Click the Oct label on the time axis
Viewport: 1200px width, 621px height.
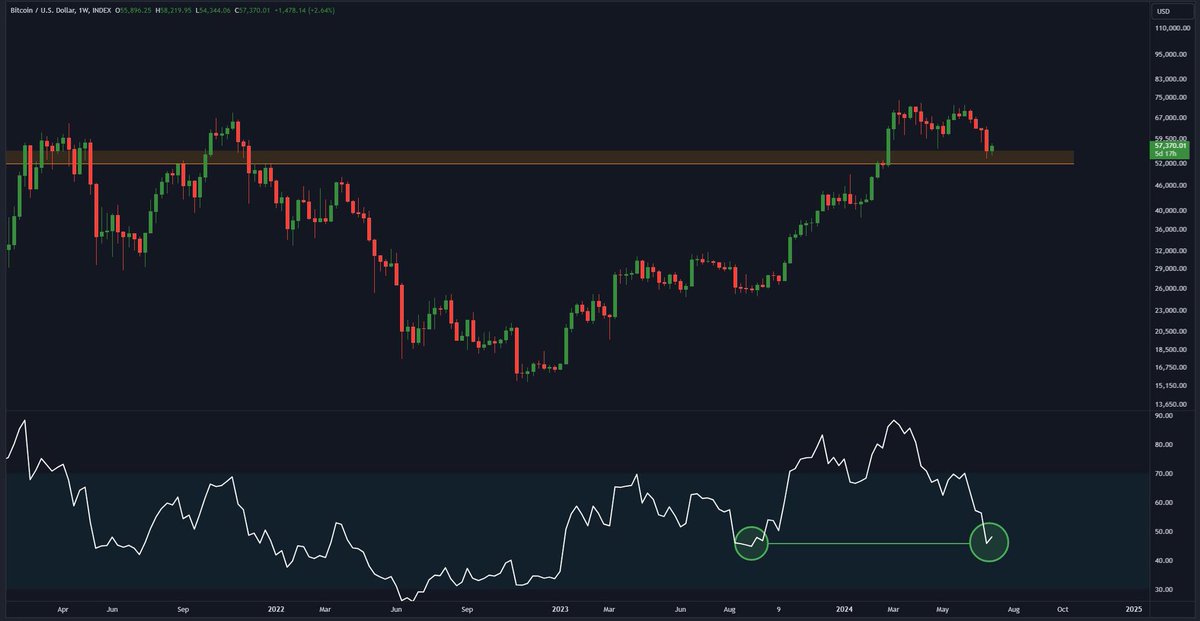[1063, 607]
